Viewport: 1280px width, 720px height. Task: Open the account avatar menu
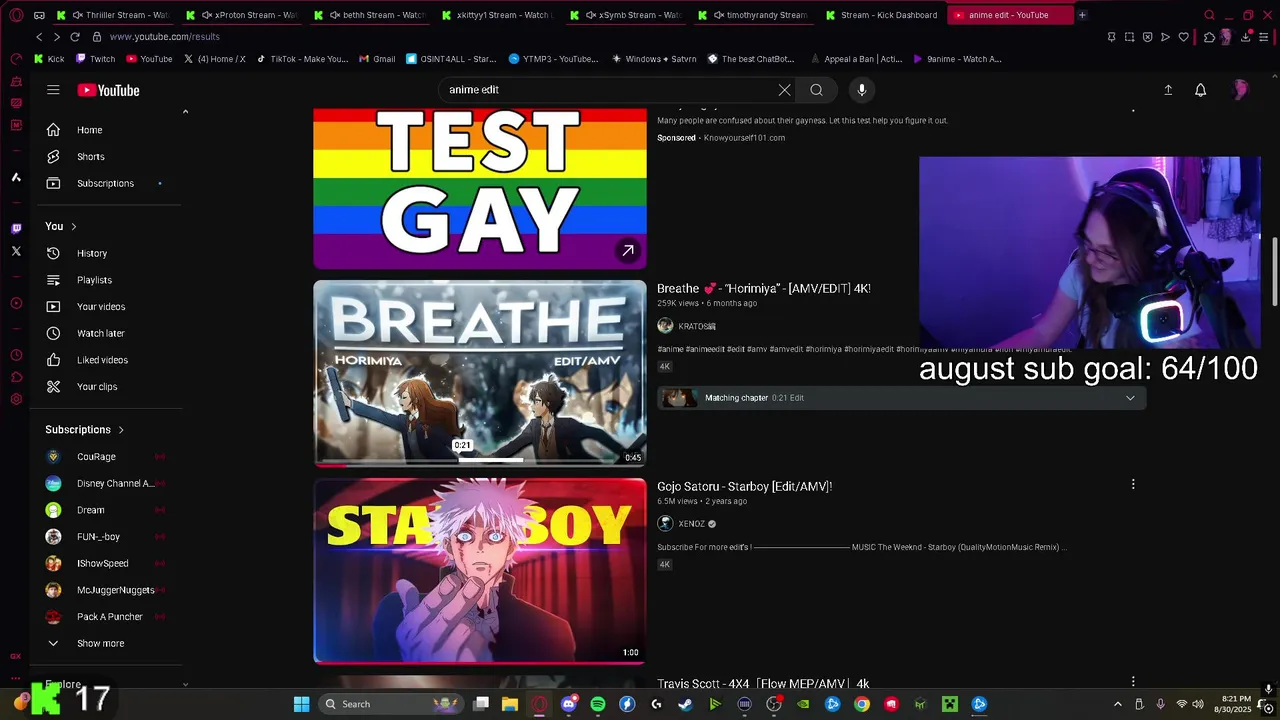point(1240,90)
